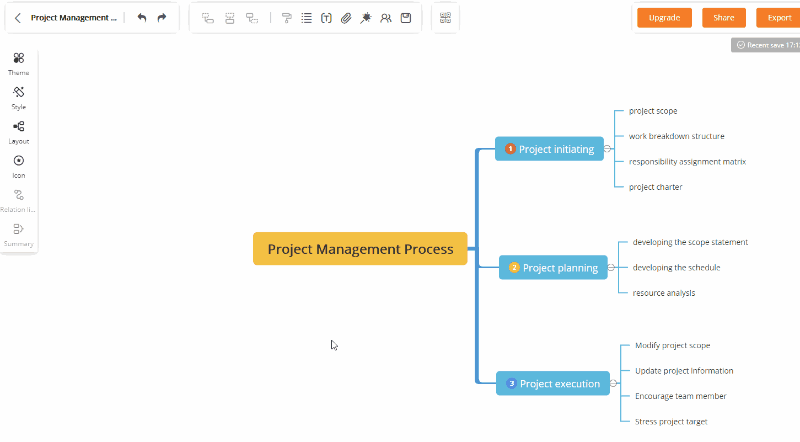
Task: Click the redo arrow
Action: (x=162, y=18)
